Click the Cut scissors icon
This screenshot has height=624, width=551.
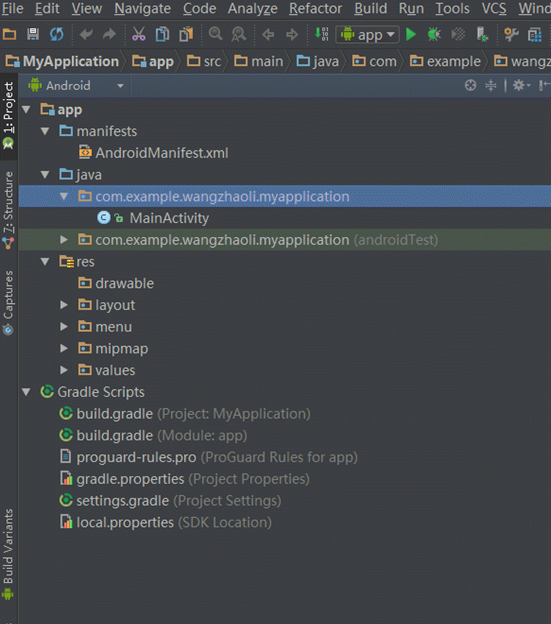click(138, 34)
